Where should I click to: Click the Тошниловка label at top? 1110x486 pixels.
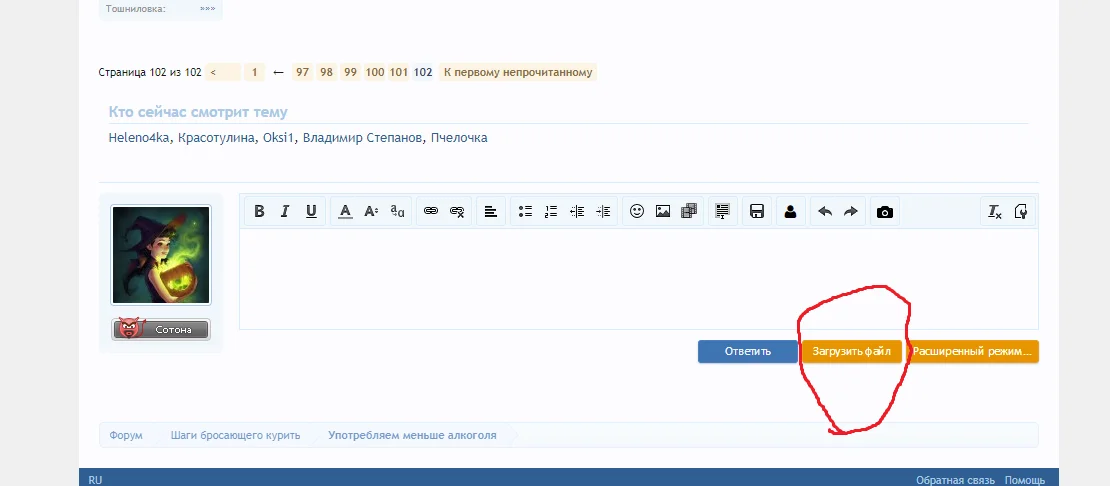pyautogui.click(x=136, y=9)
